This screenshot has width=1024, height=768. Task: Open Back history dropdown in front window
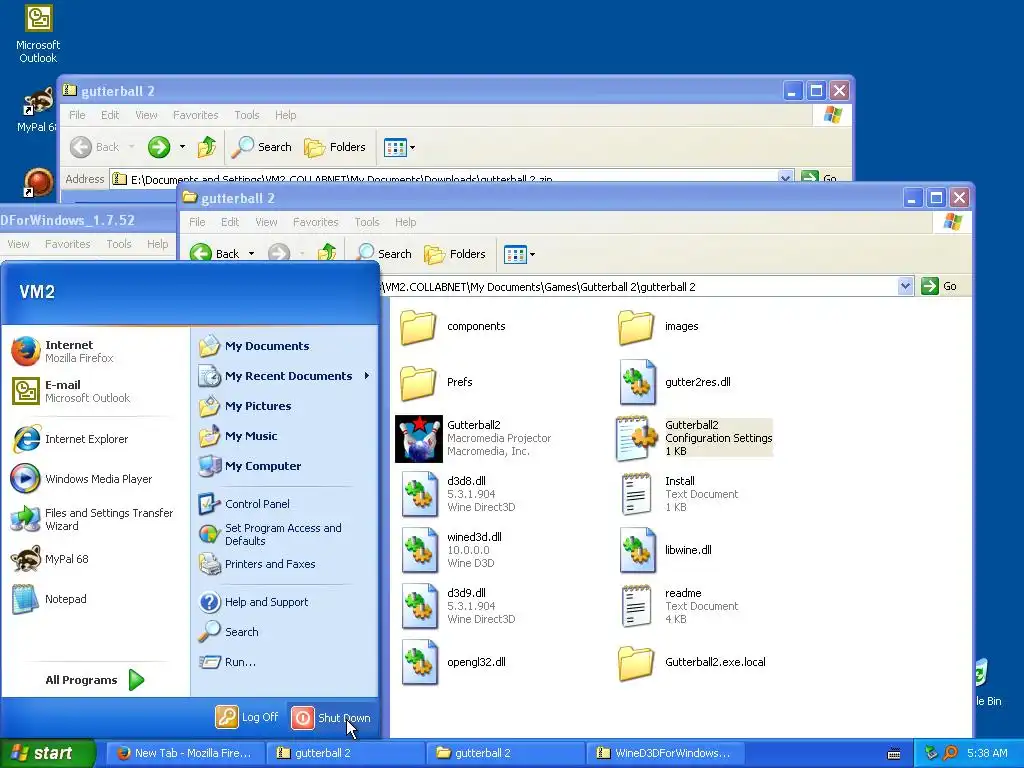[251, 254]
